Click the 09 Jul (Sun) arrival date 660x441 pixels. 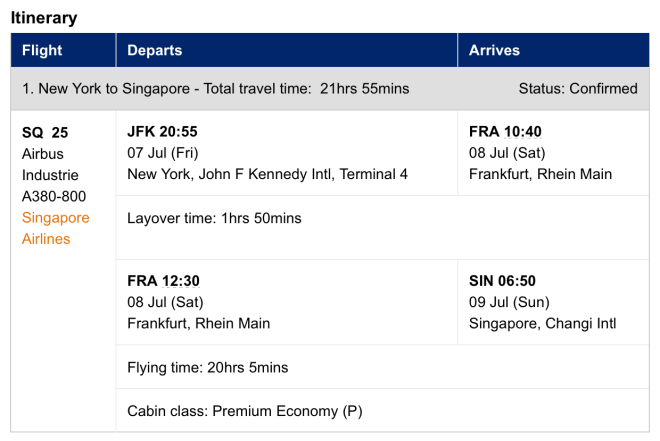[509, 302]
